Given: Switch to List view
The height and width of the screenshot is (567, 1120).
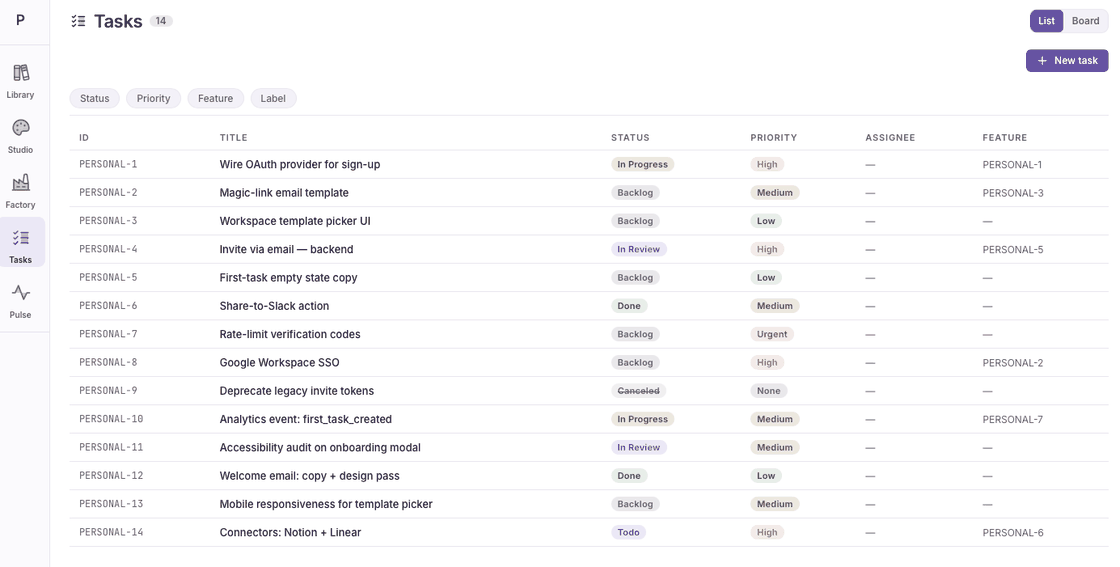Looking at the screenshot, I should point(1046,21).
